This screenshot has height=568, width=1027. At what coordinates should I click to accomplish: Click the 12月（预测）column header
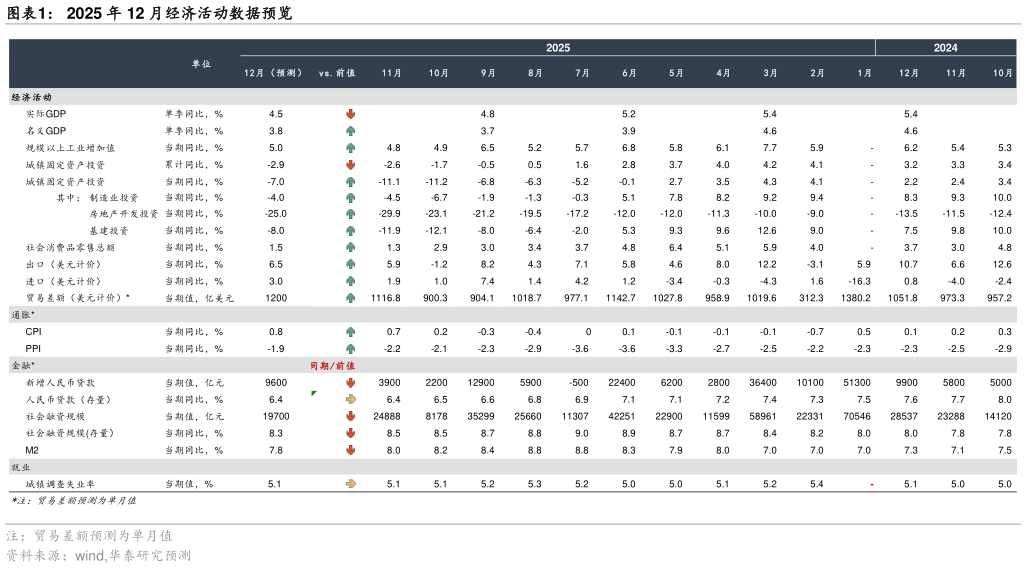pos(273,73)
